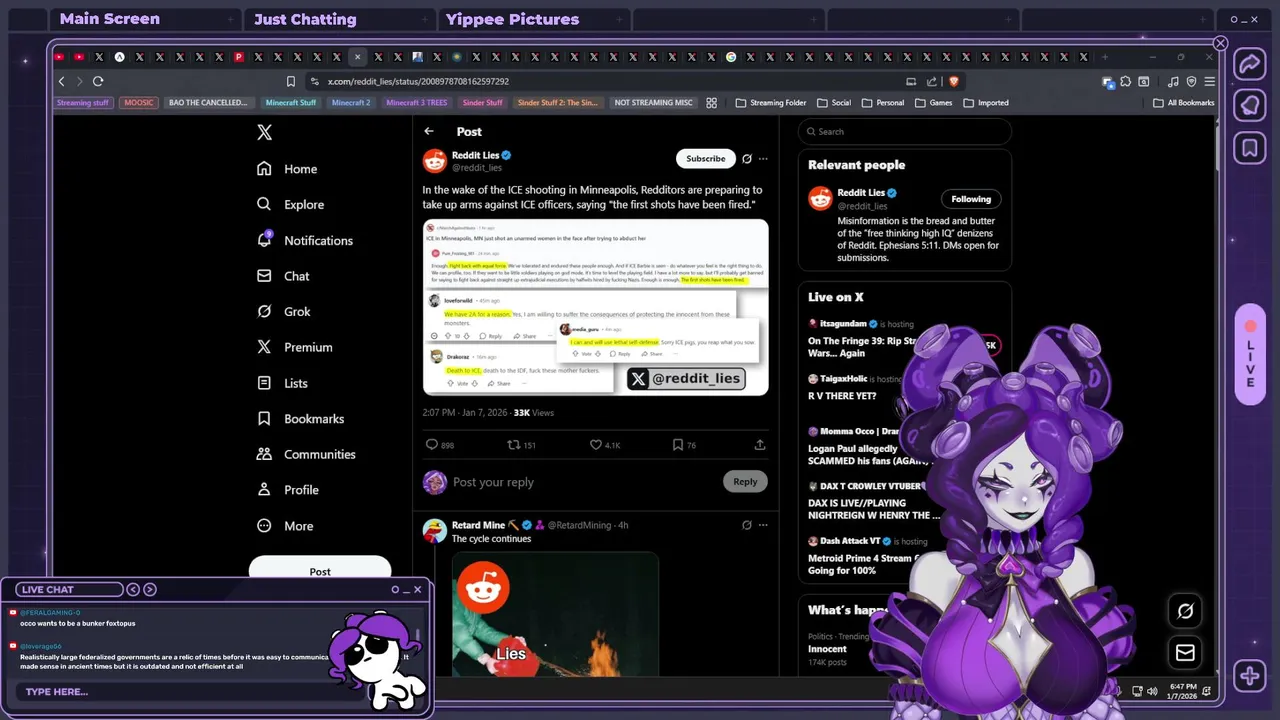Image resolution: width=1280 pixels, height=720 pixels.
Task: Expand the Streaming Folder bookmark folder
Action: pos(771,102)
